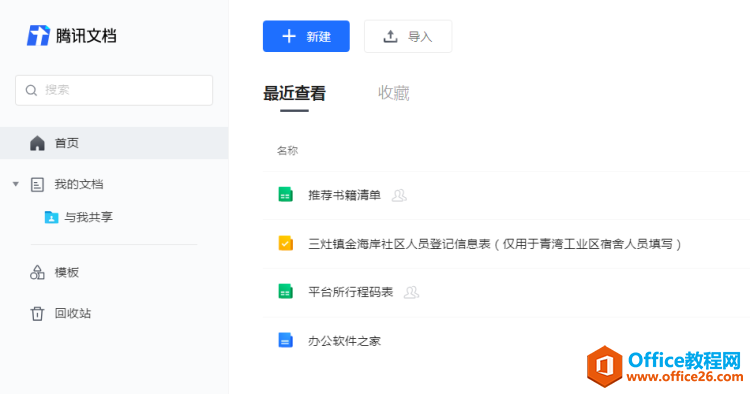Screen dimensions: 750x394
Task: Open the 首页 navigation item
Action: point(114,143)
